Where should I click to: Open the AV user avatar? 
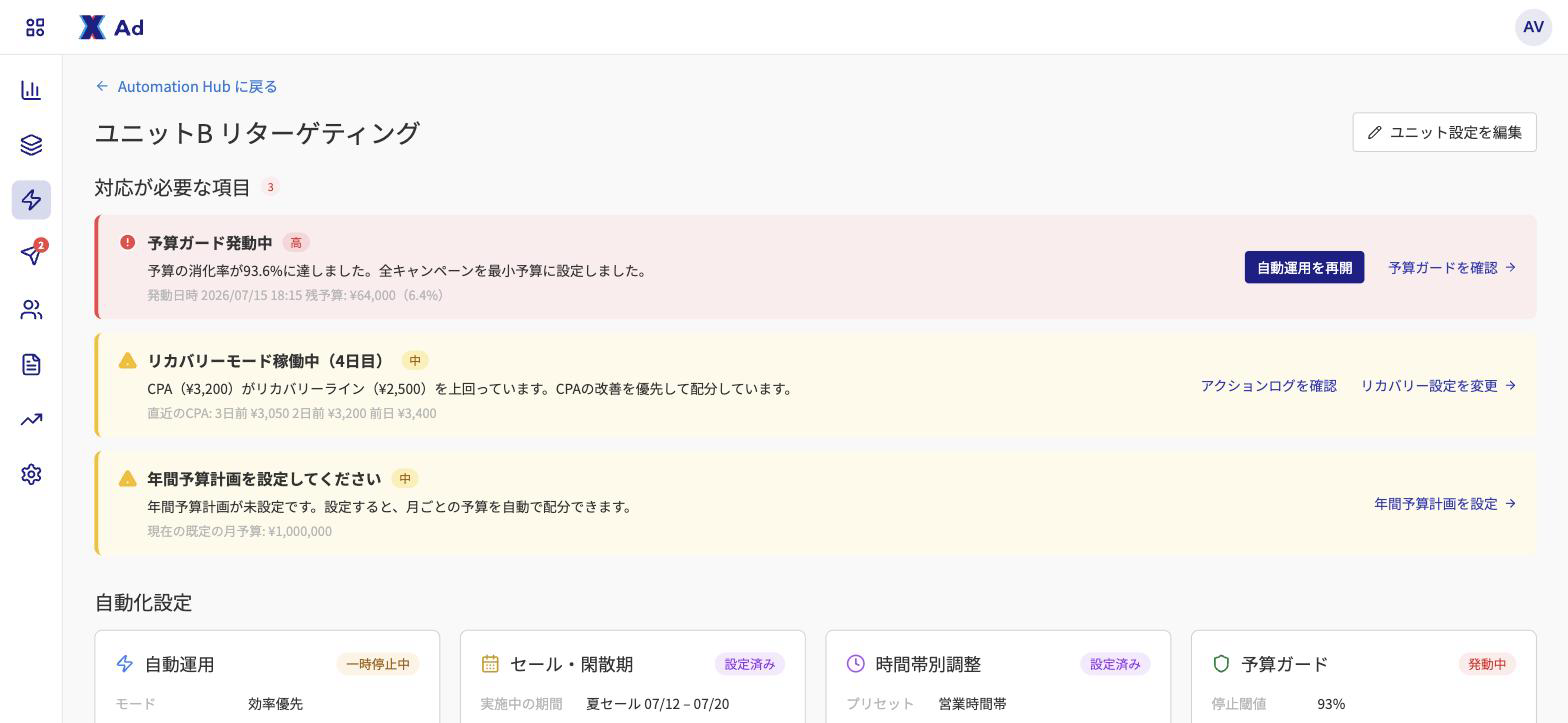coord(1533,27)
